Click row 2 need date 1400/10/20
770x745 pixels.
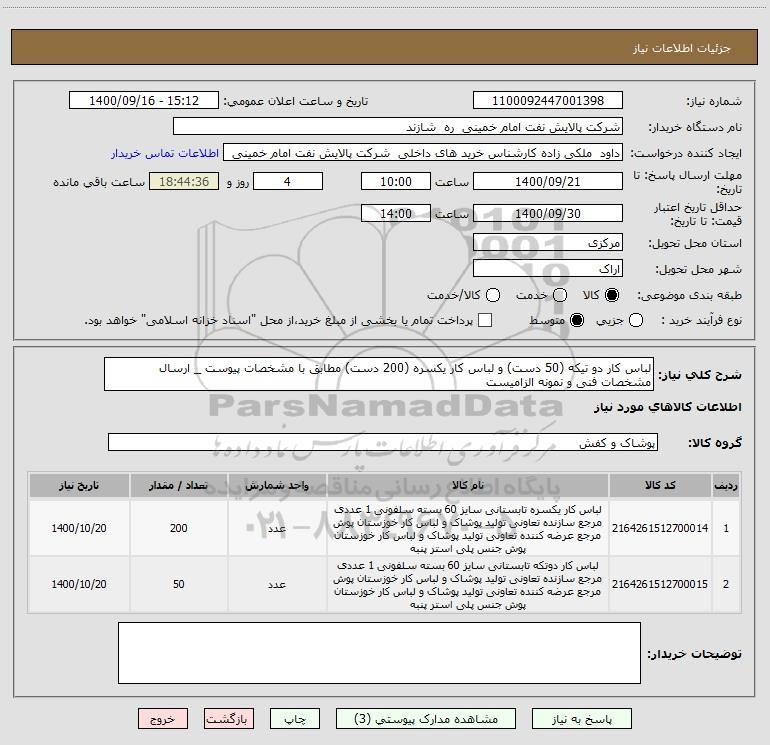coord(79,584)
